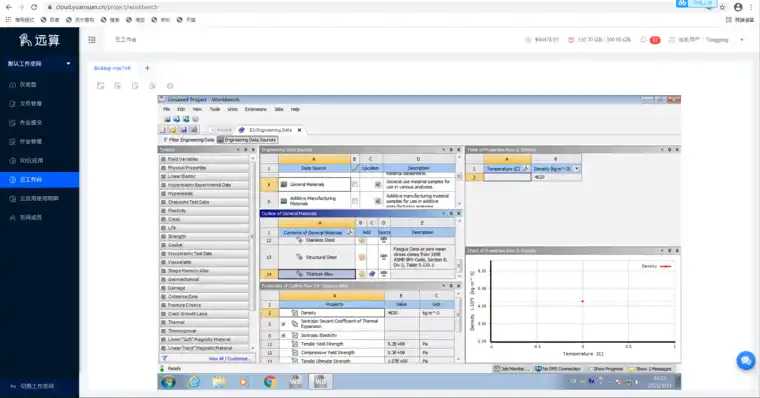Collapse the Yuansuan sidebar hamburger icon
This screenshot has height=398, width=760.
click(x=92, y=40)
